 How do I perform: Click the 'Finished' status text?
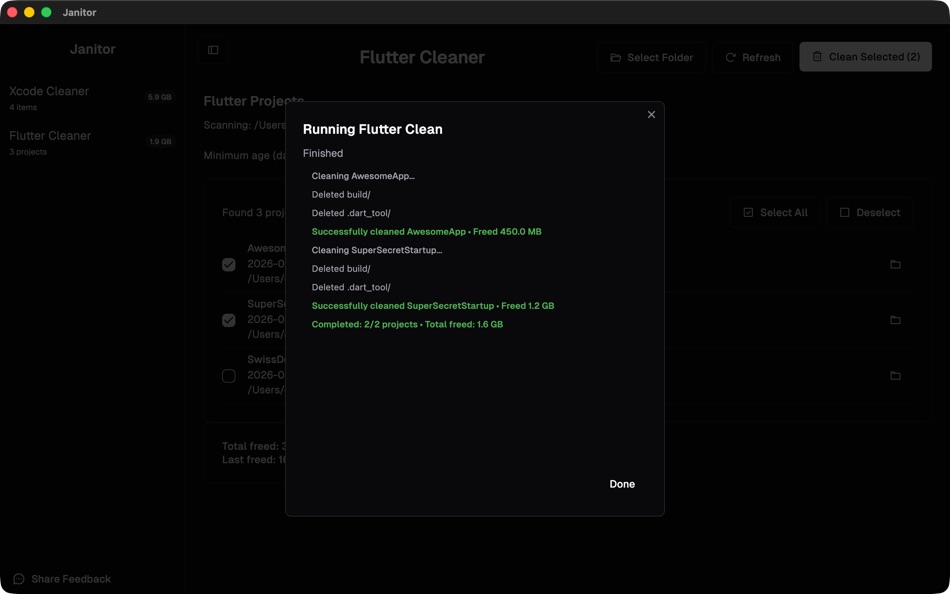point(323,153)
